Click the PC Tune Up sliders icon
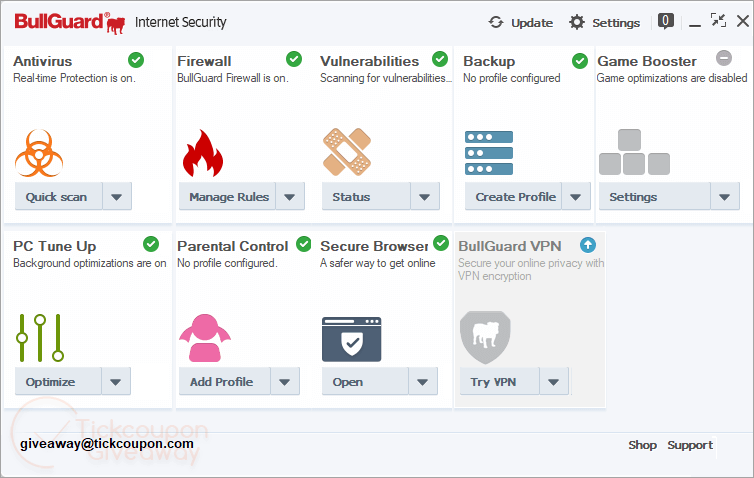The width and height of the screenshot is (754, 478). point(40,338)
